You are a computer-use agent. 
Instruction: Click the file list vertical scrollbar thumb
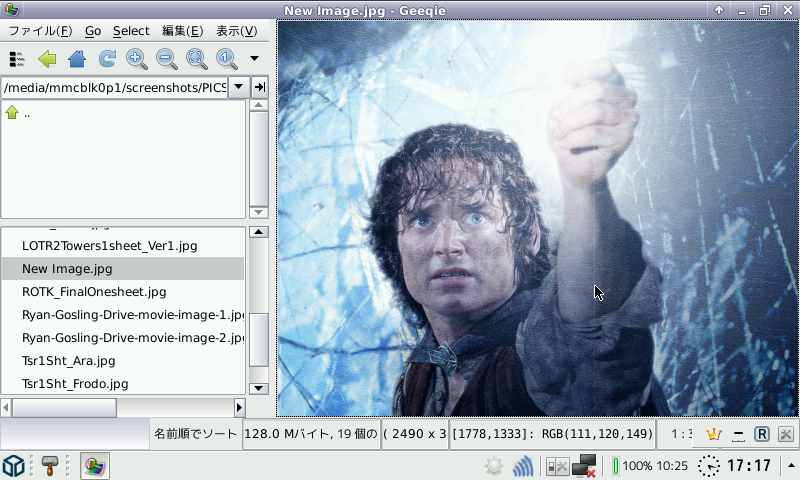(259, 340)
